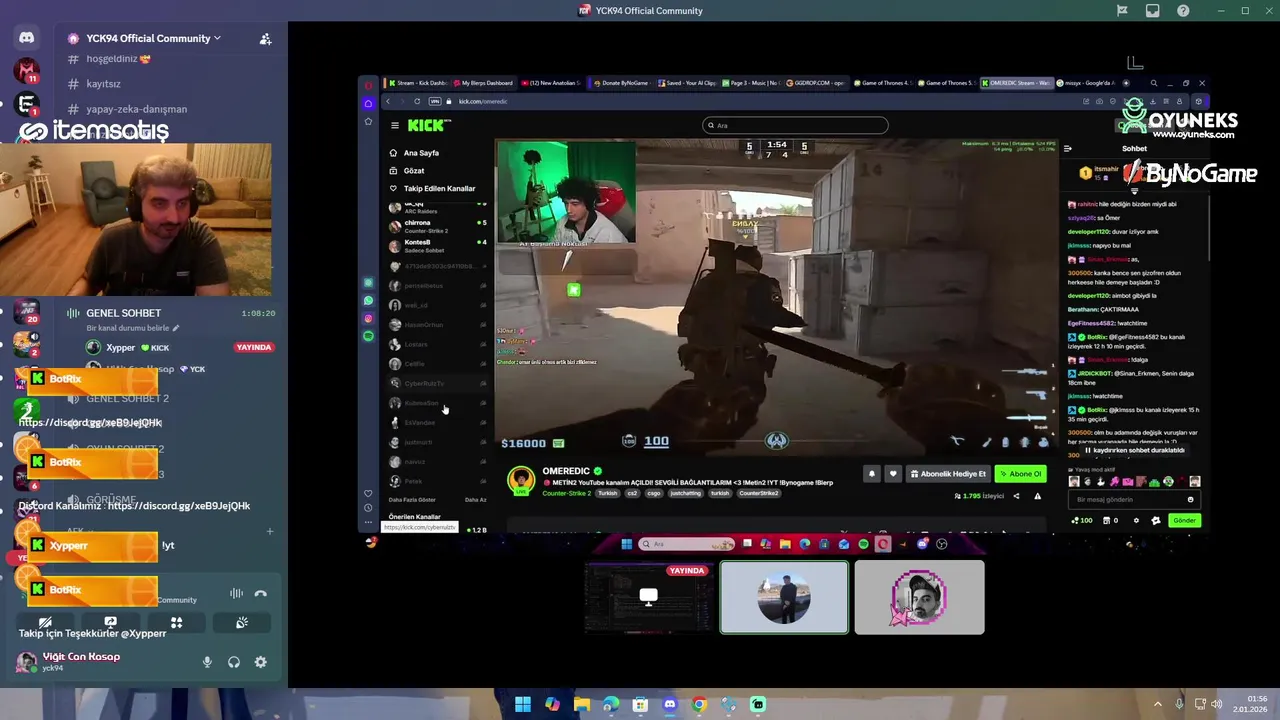This screenshot has height=720, width=1280.
Task: Expand YCK94 Official Community server menu
Action: (154, 38)
